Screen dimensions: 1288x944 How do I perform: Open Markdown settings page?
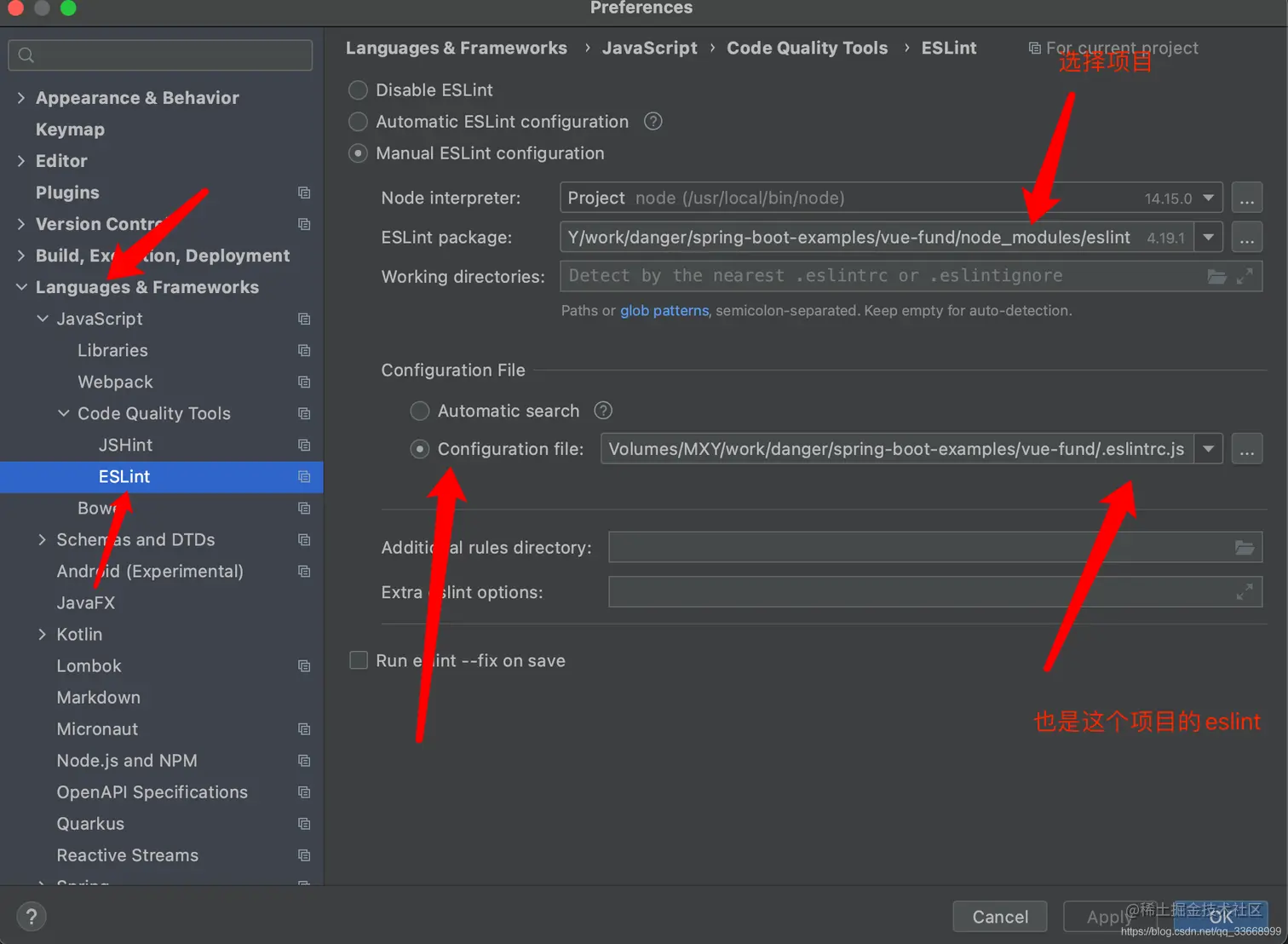tap(99, 697)
